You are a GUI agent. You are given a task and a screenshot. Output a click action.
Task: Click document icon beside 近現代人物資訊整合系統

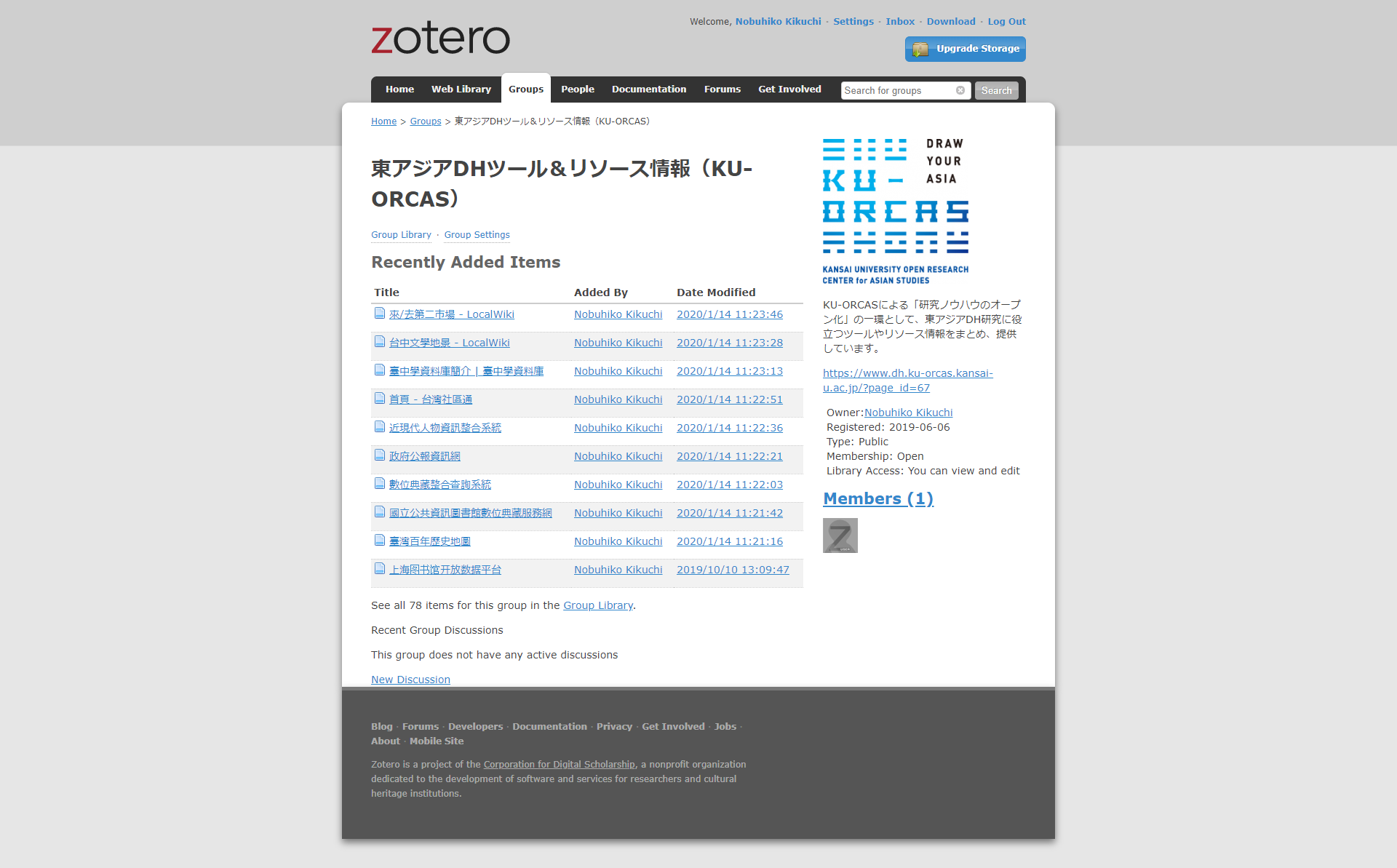pyautogui.click(x=380, y=427)
